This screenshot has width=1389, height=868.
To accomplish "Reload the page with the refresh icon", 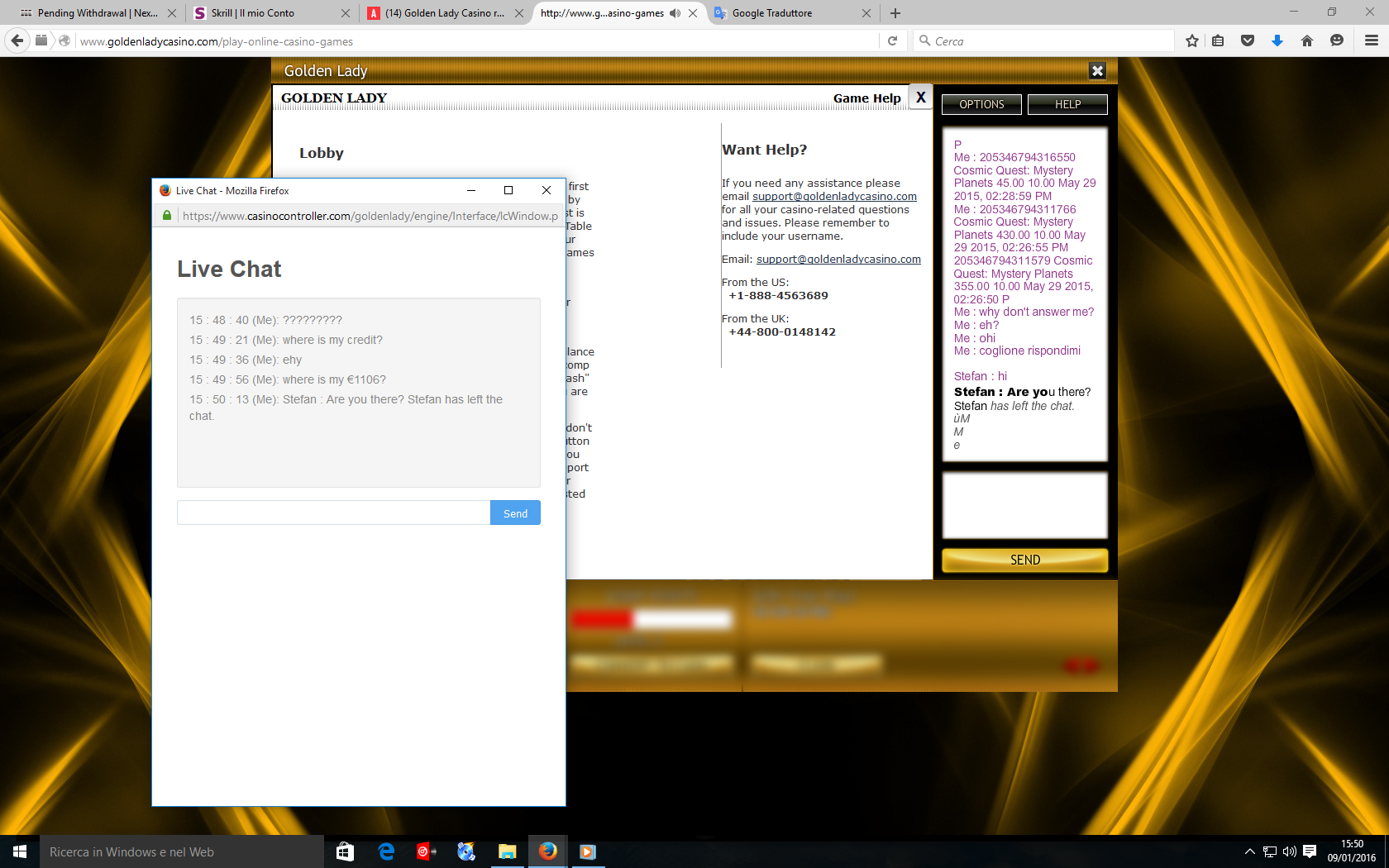I will (892, 41).
